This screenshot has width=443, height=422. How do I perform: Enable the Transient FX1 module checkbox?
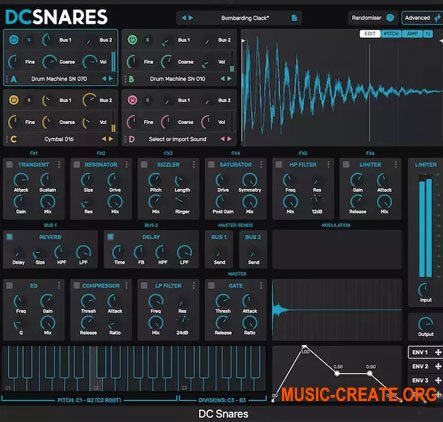point(9,164)
